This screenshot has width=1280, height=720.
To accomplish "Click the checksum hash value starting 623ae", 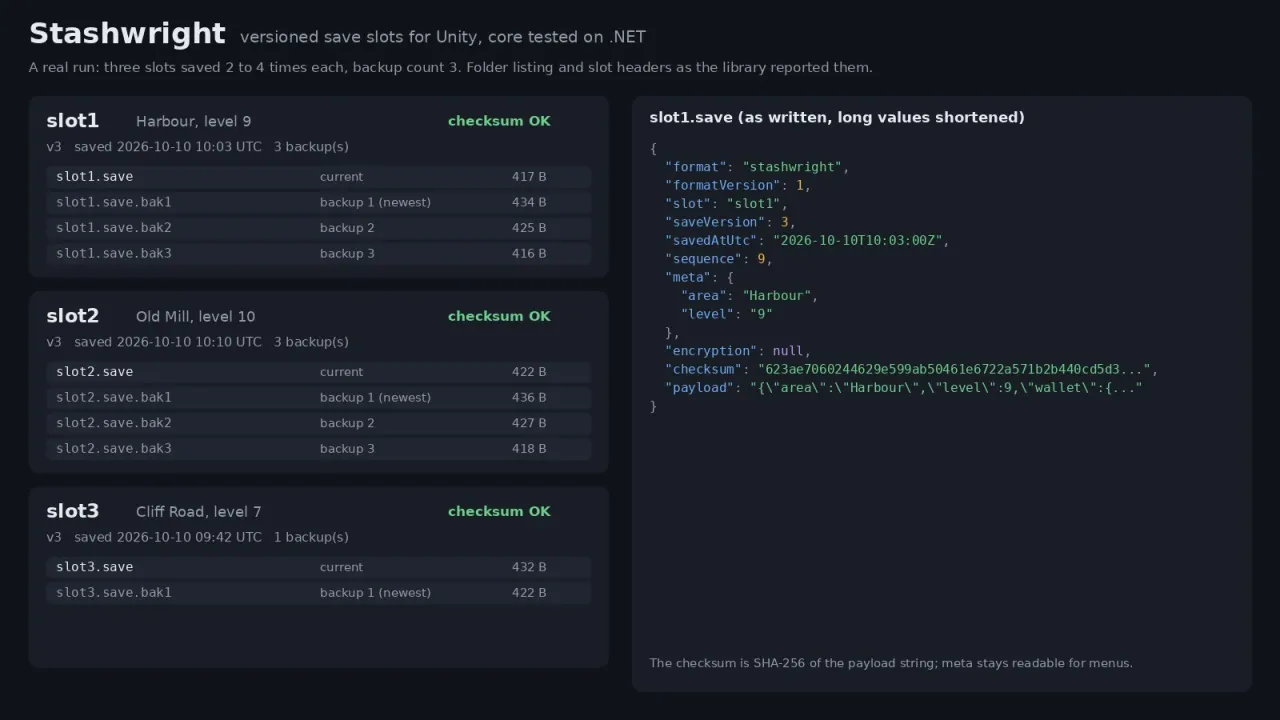I will 954,369.
